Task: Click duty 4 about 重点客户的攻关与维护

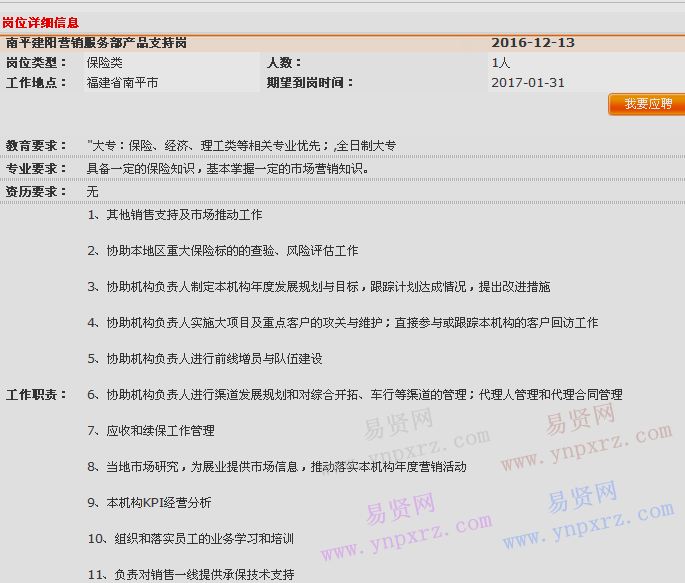Action: [343, 323]
